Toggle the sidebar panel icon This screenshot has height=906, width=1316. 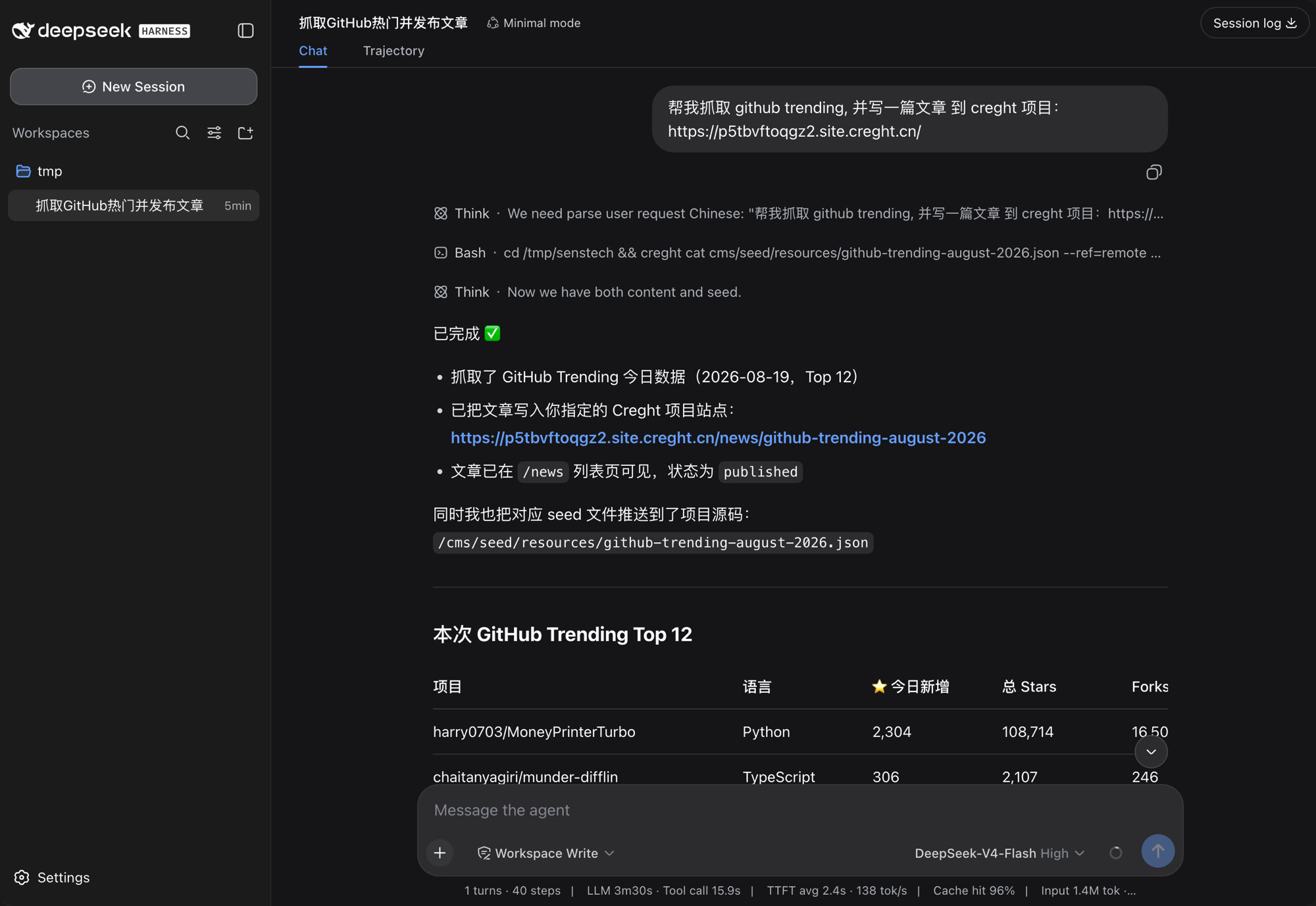[x=245, y=30]
